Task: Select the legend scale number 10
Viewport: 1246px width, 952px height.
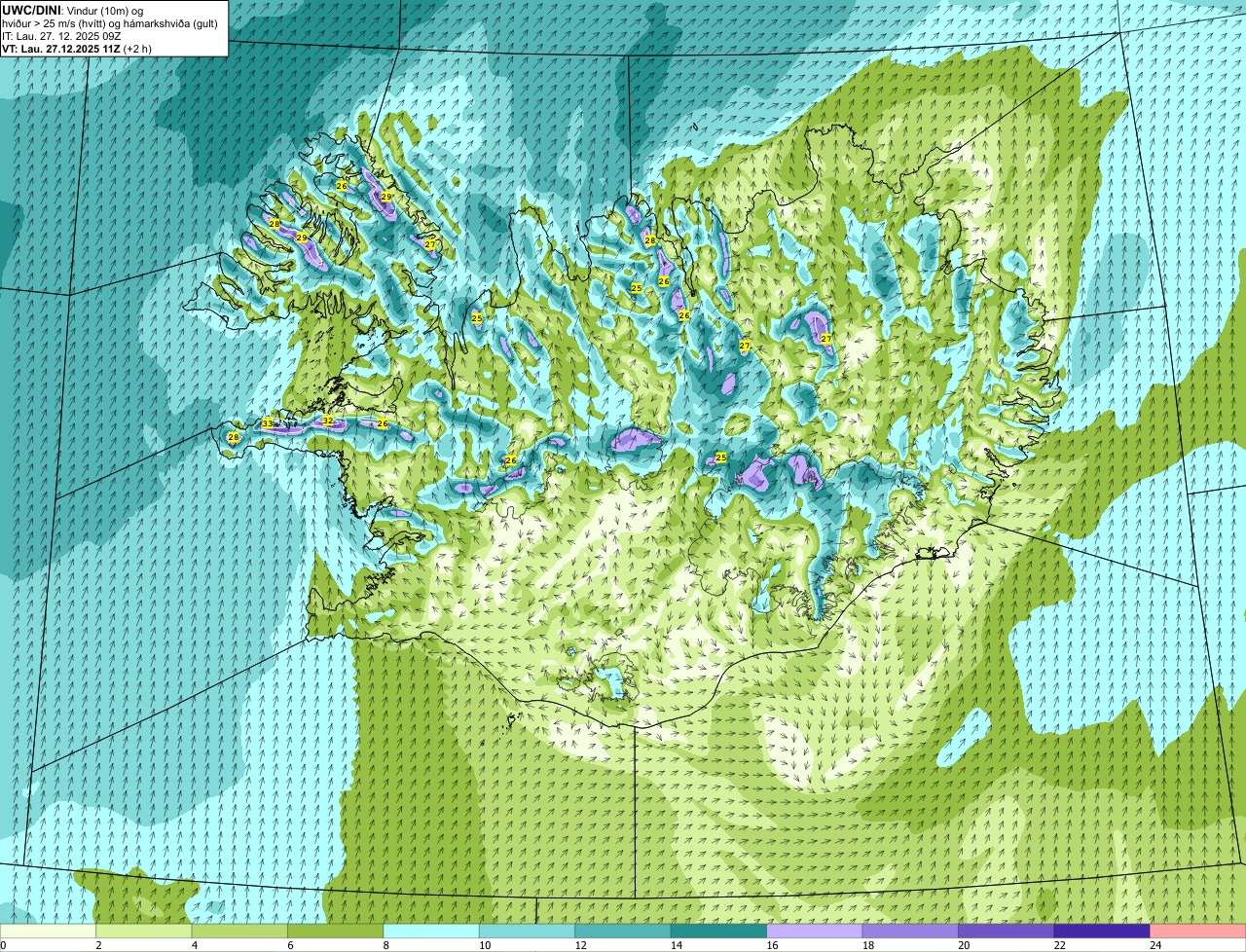Action: click(485, 945)
